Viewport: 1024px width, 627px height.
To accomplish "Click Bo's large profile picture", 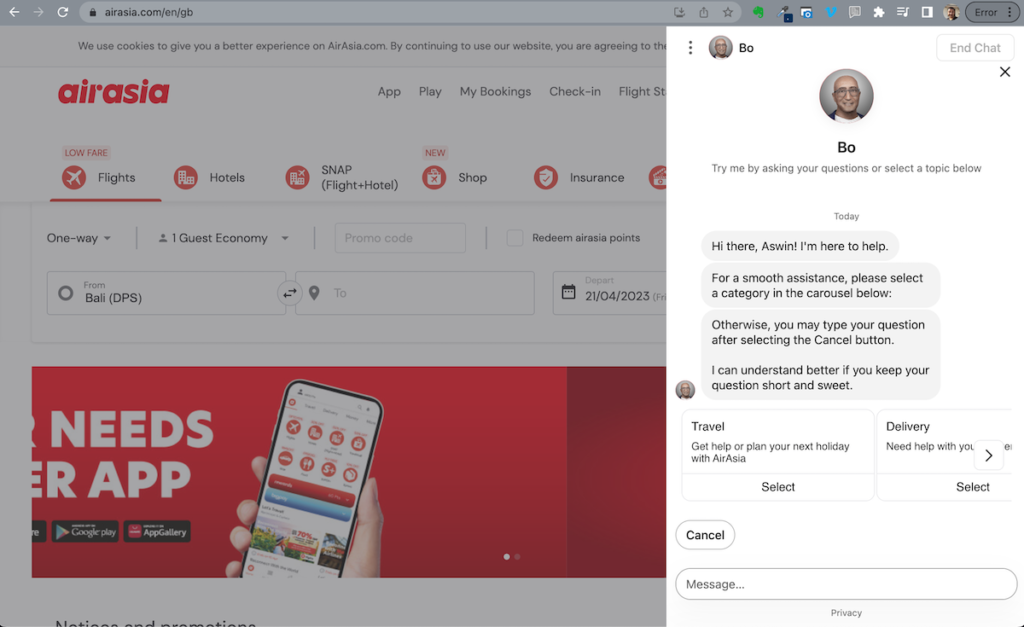I will click(x=846, y=96).
